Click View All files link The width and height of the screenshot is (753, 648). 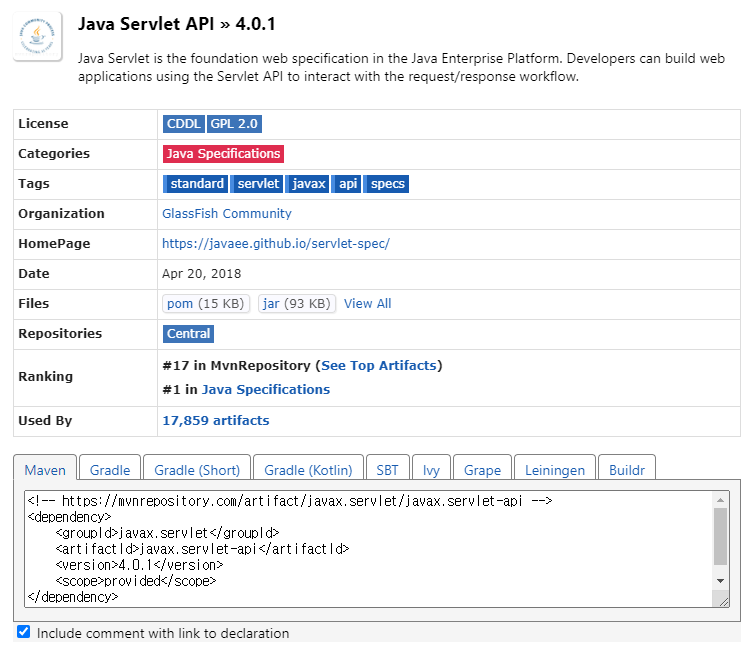pyautogui.click(x=367, y=304)
